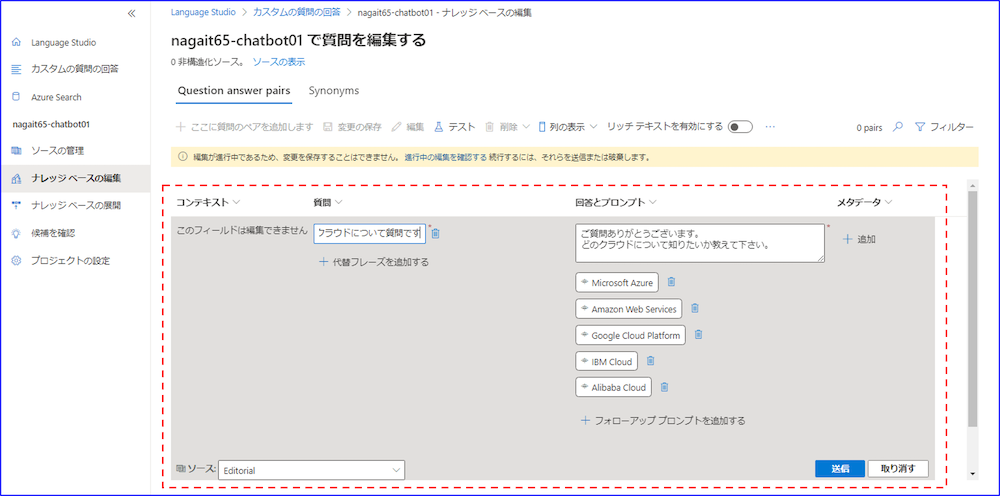The height and width of the screenshot is (496, 1000).
Task: Switch to the Question answer pairs tab
Action: (234, 91)
